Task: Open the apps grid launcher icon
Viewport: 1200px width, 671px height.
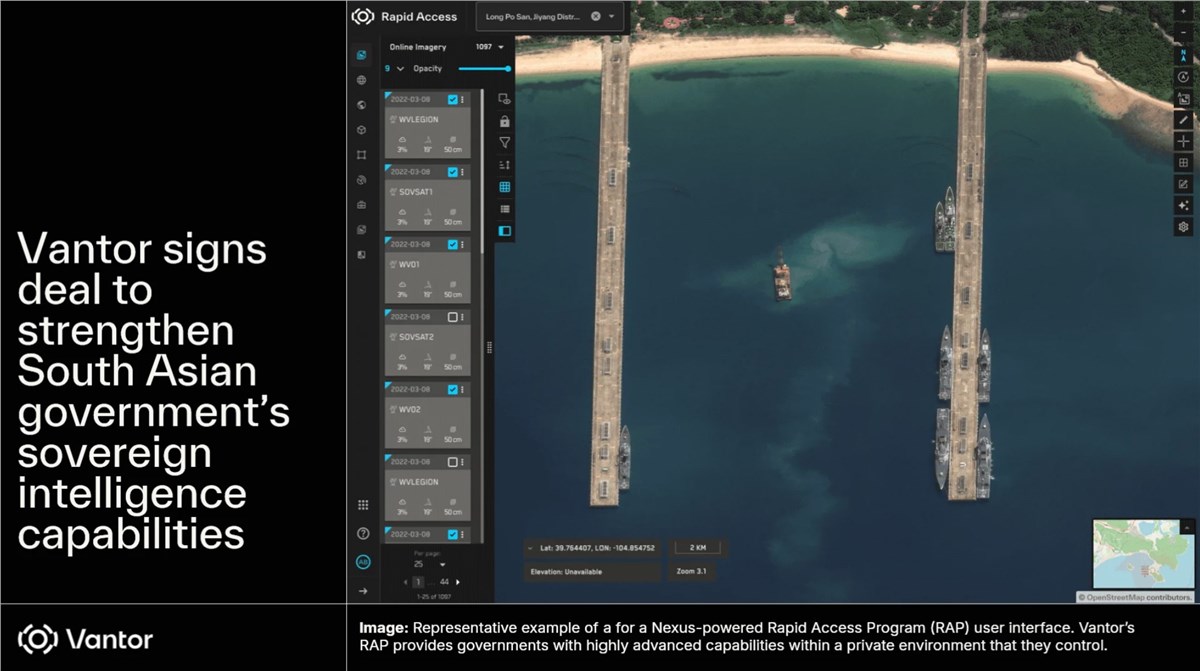Action: click(363, 506)
